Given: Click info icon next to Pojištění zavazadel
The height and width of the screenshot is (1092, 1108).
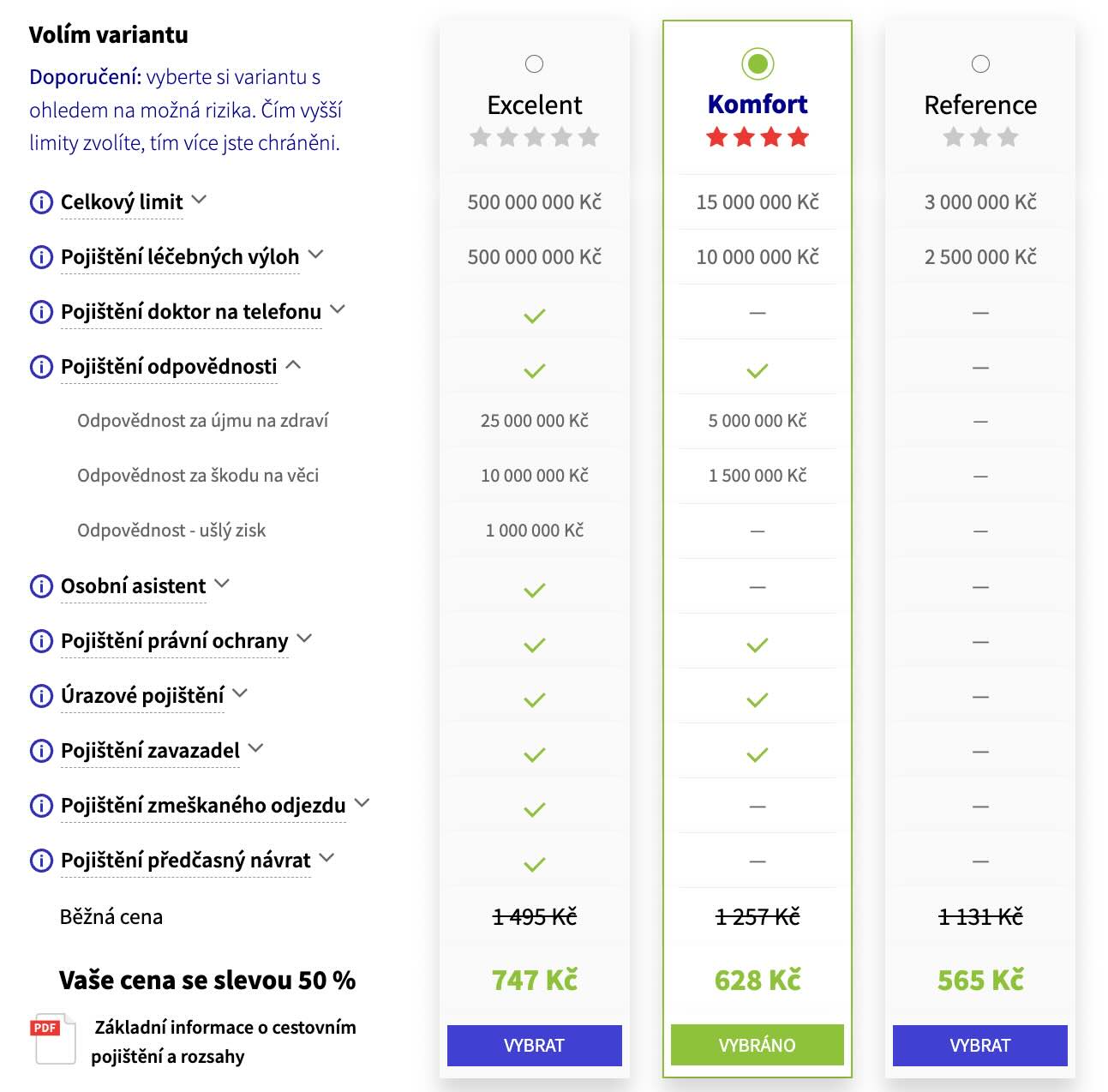Looking at the screenshot, I should click(41, 751).
